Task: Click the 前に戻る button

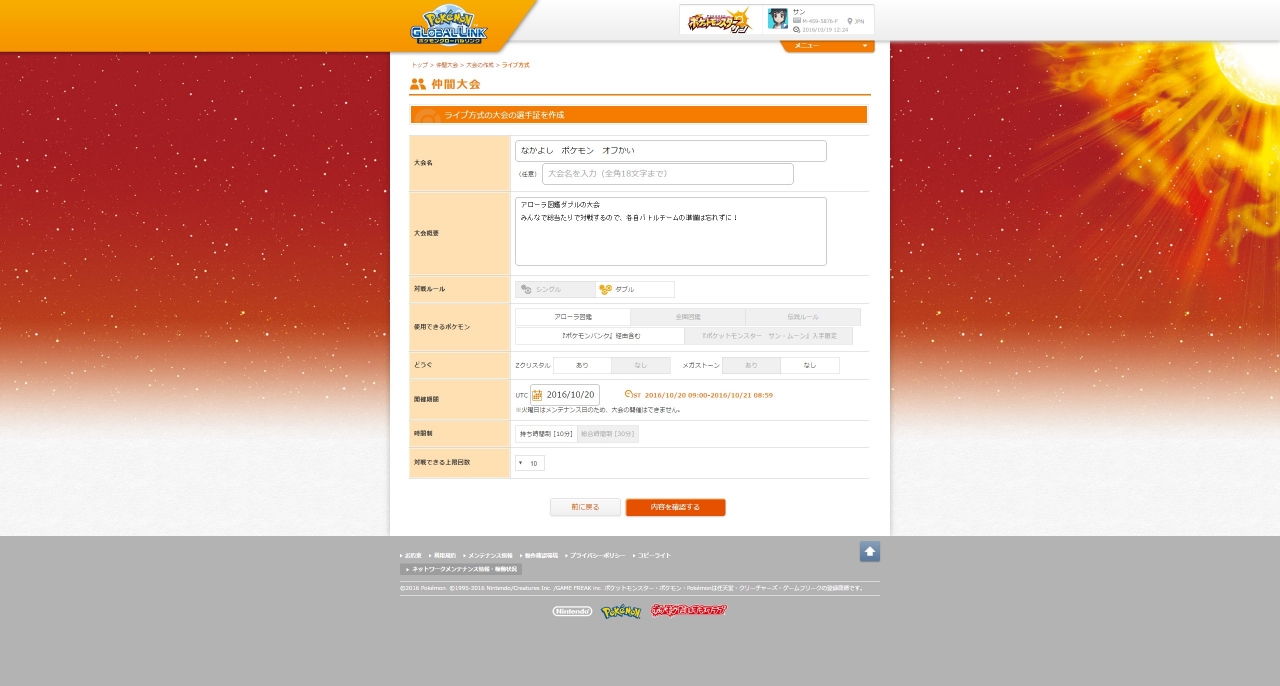Action: 585,507
